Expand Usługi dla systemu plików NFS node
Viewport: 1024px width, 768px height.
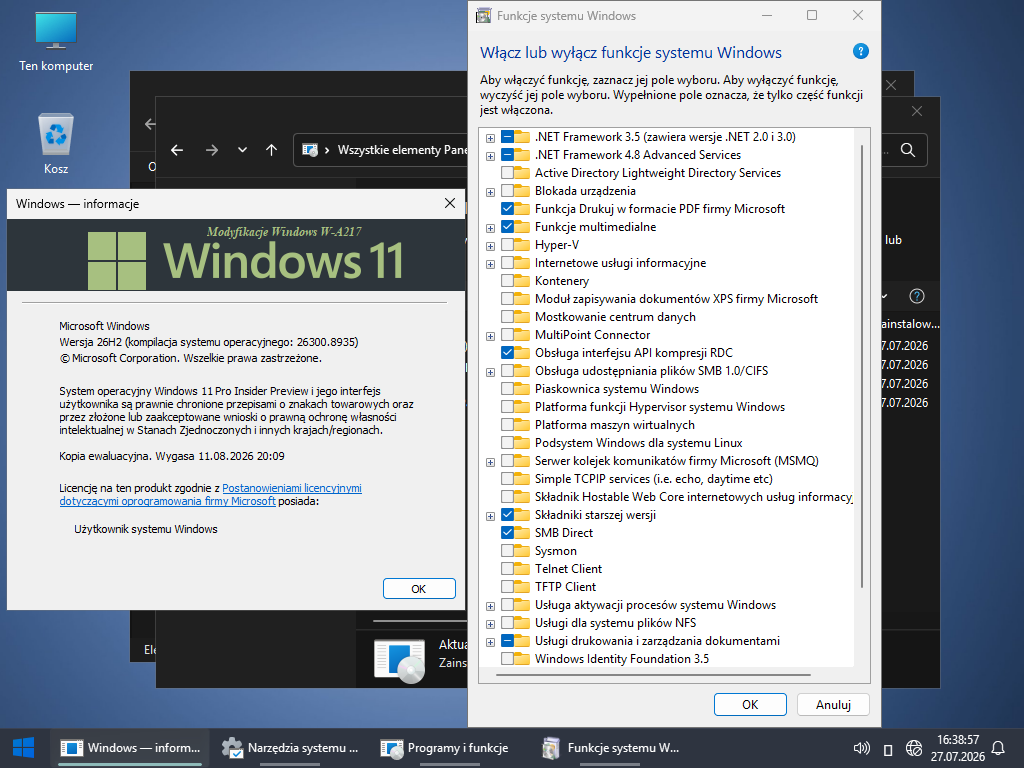(x=490, y=624)
